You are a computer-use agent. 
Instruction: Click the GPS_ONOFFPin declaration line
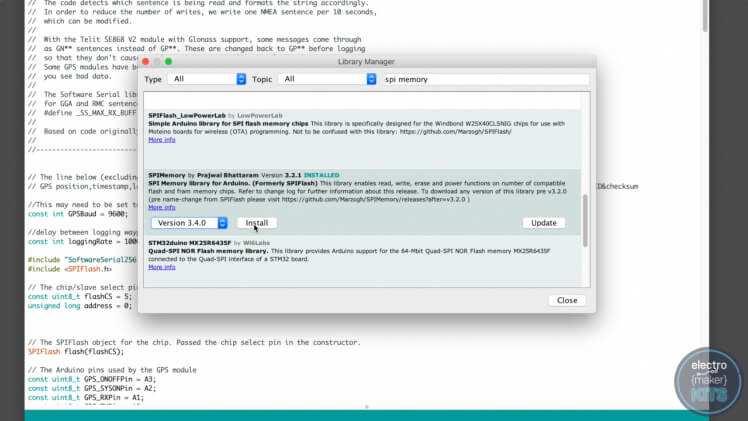92,380
